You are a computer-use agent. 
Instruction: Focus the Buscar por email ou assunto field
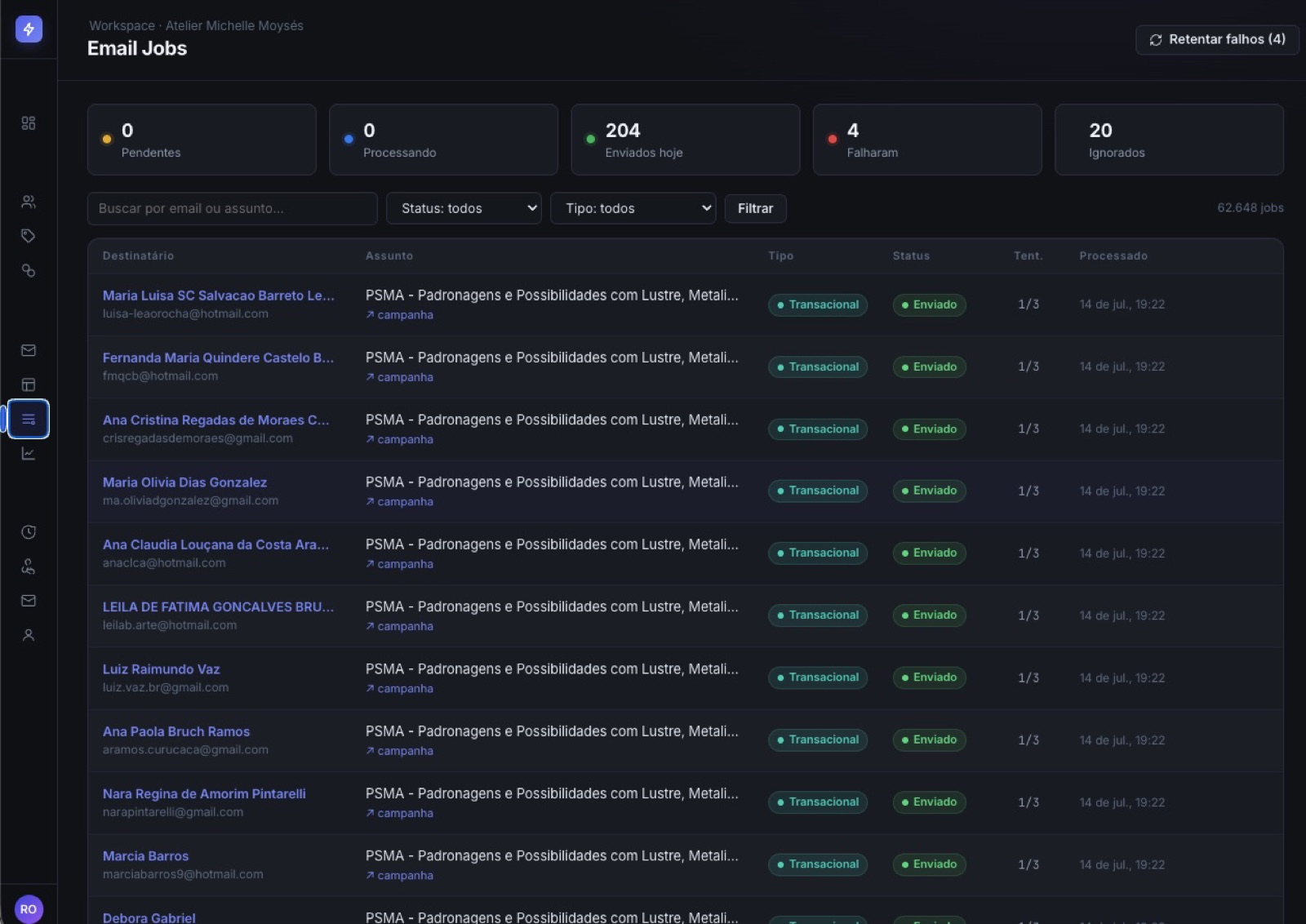pos(233,208)
